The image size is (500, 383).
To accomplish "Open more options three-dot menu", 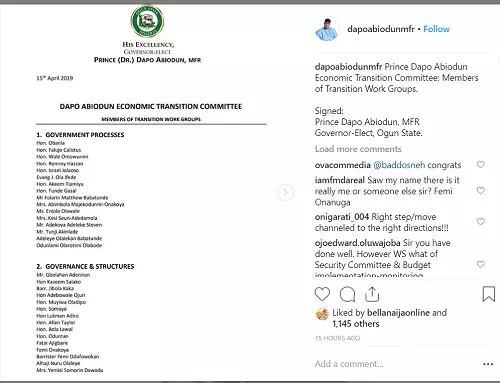I will (x=488, y=364).
